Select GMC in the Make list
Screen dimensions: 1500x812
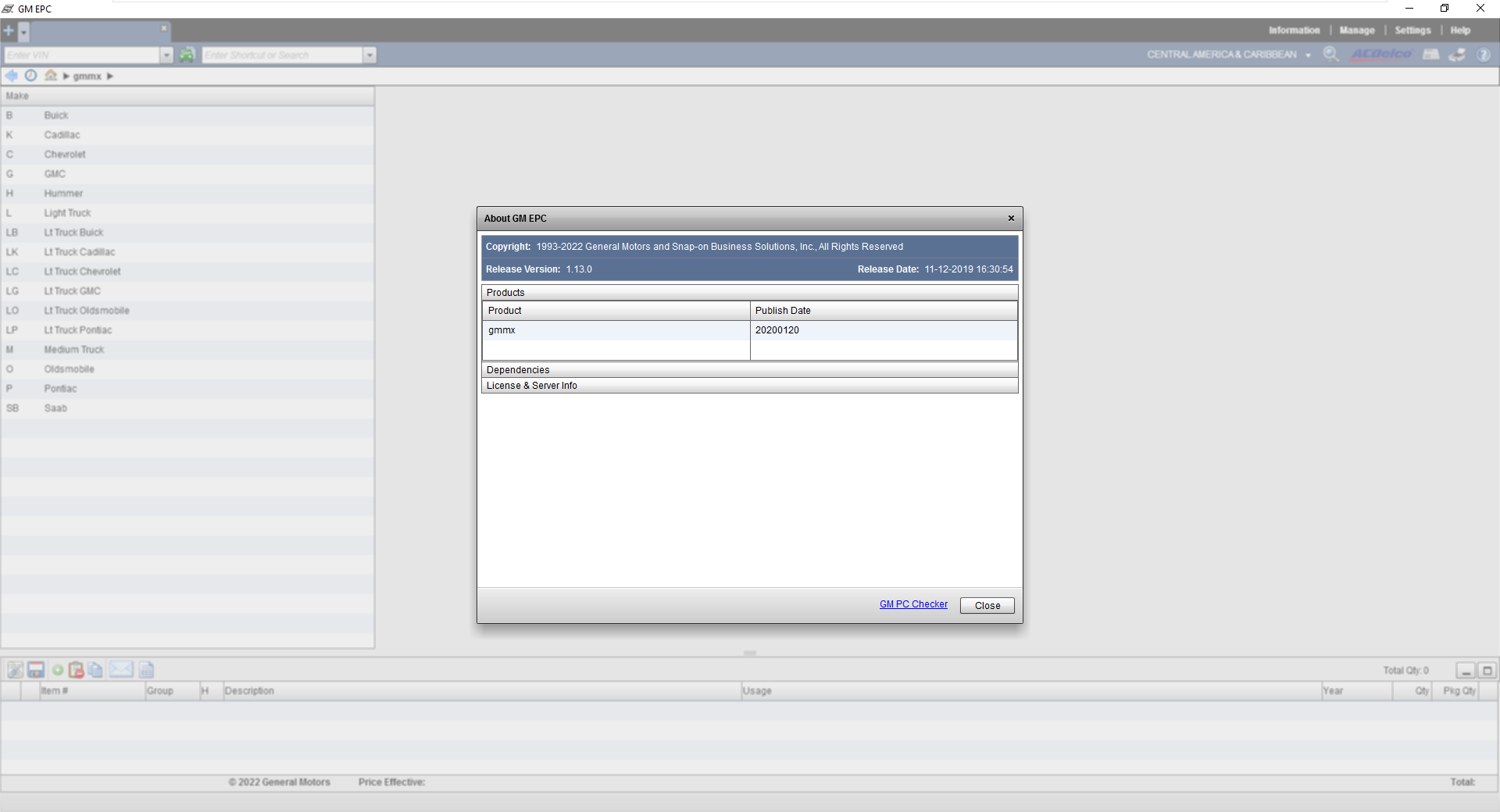point(187,174)
